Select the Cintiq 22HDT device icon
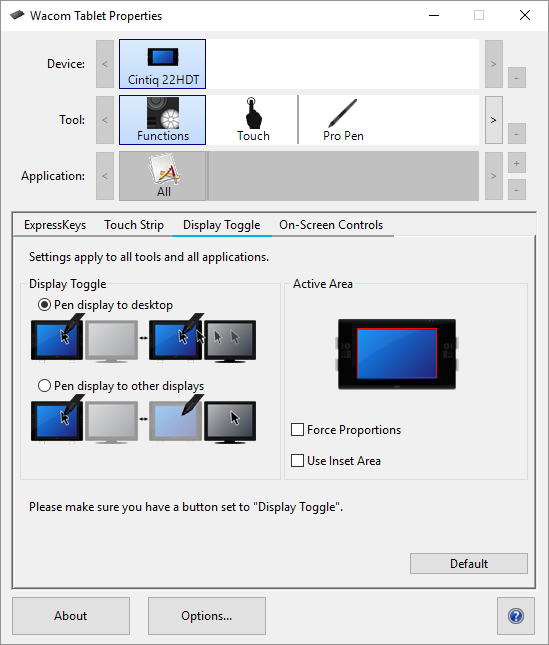The width and height of the screenshot is (549, 645). 162,64
